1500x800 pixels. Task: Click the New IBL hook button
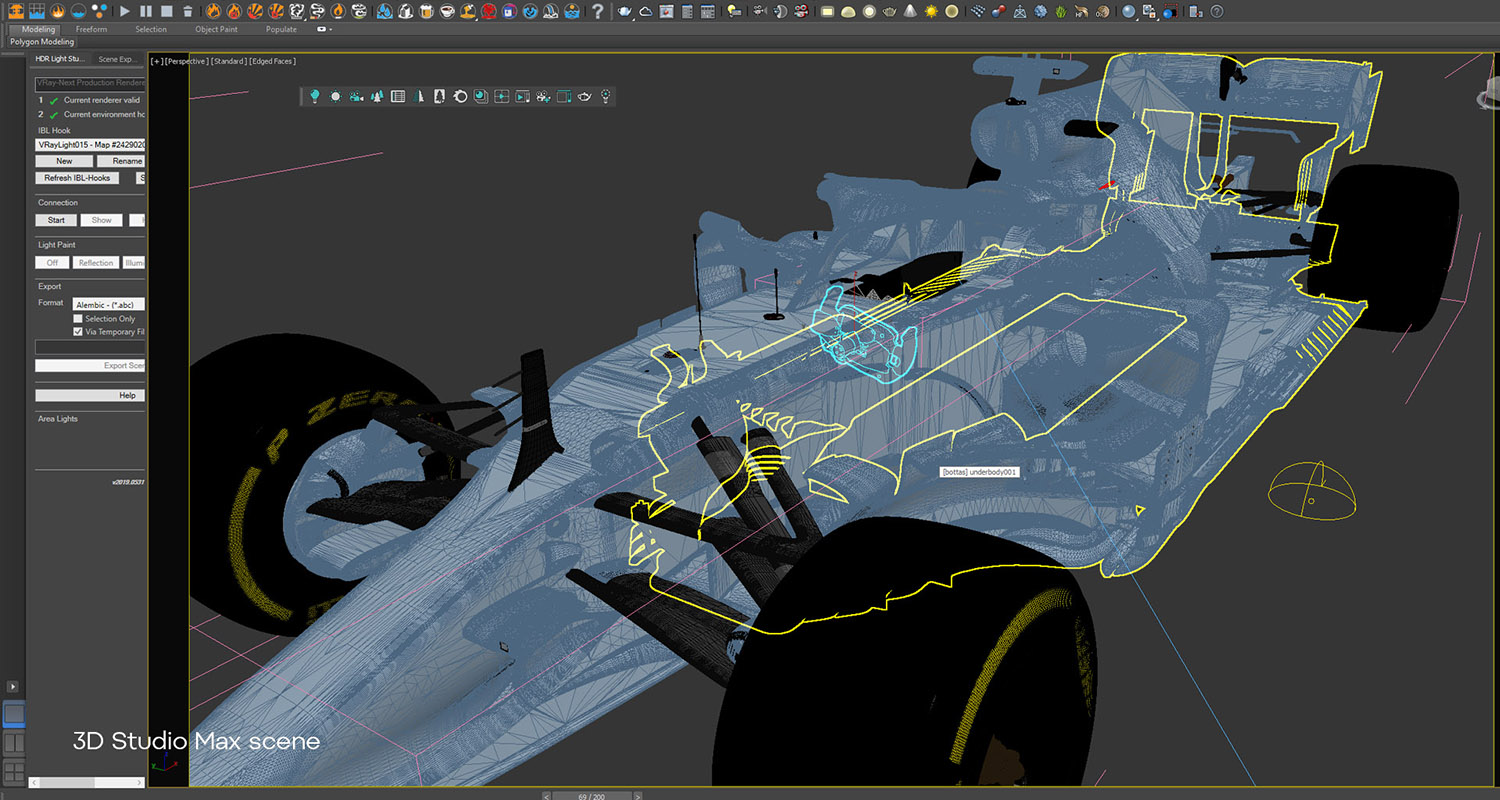click(64, 161)
